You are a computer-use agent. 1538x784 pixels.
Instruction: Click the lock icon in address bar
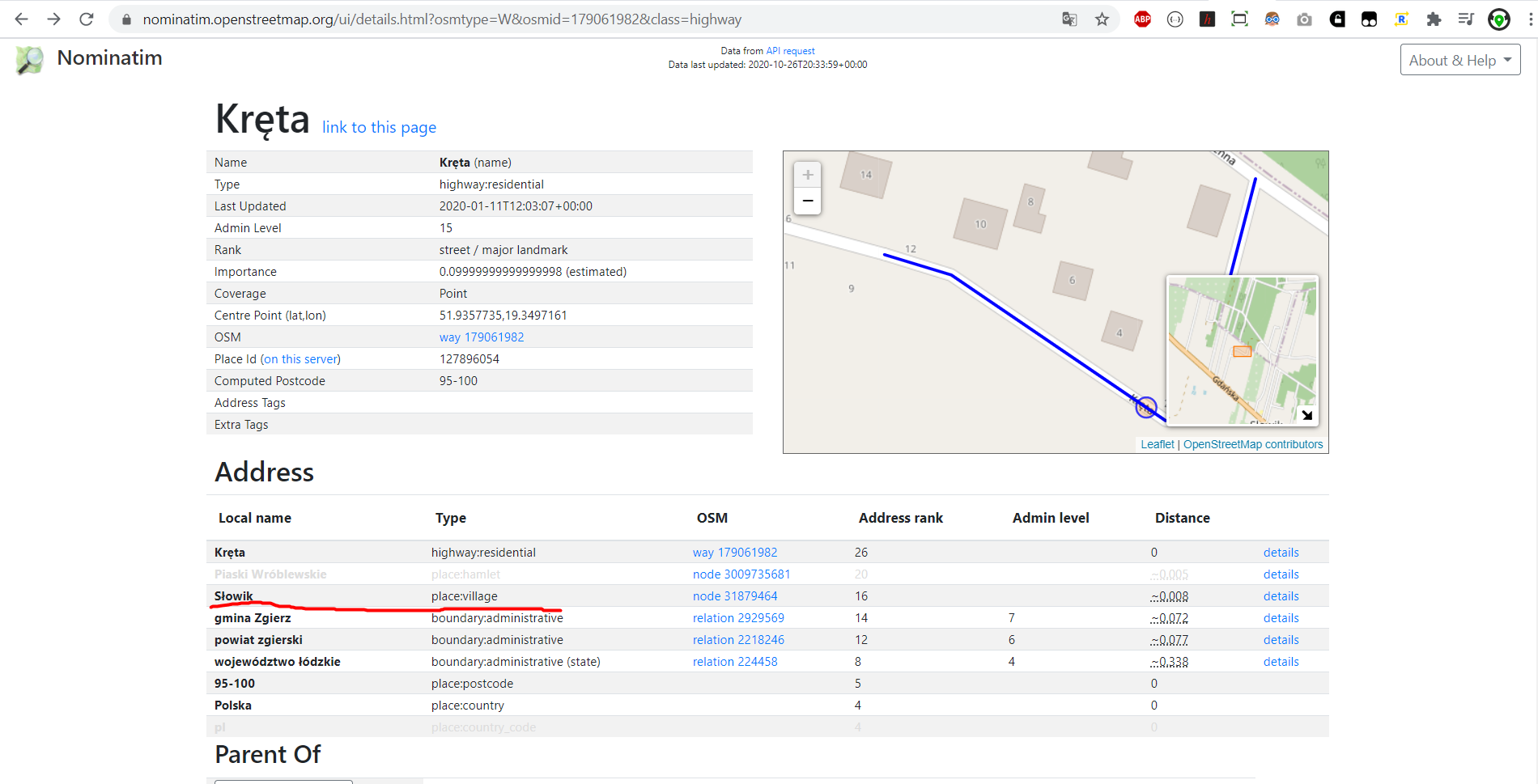125,19
